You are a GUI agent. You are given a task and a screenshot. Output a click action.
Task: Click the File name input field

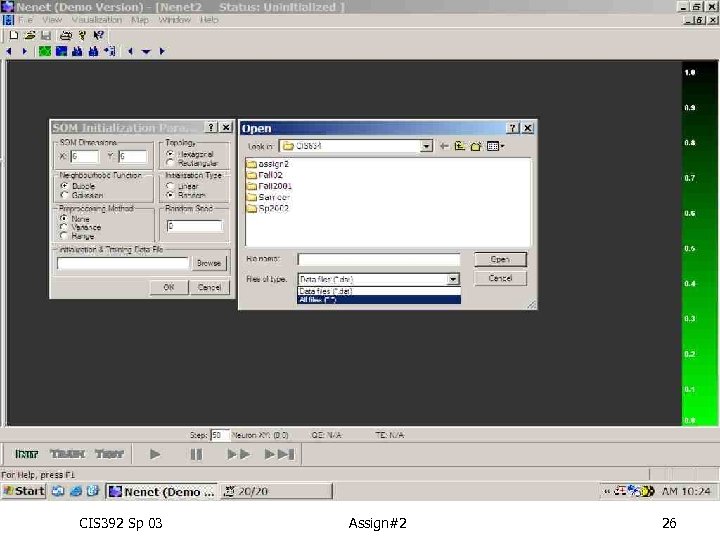(x=378, y=259)
